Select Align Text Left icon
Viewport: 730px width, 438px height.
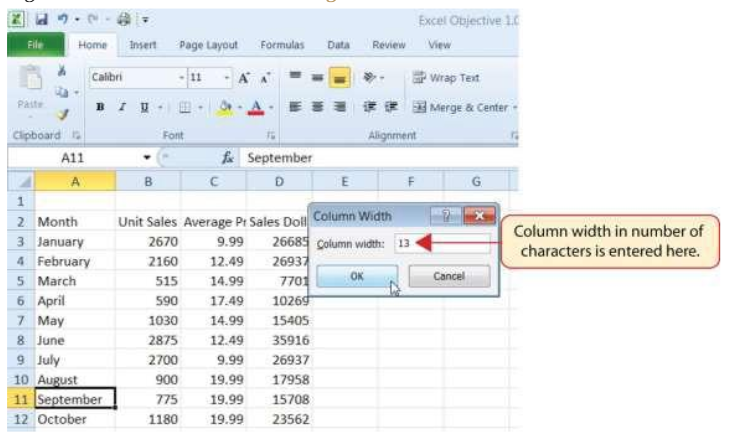295,107
